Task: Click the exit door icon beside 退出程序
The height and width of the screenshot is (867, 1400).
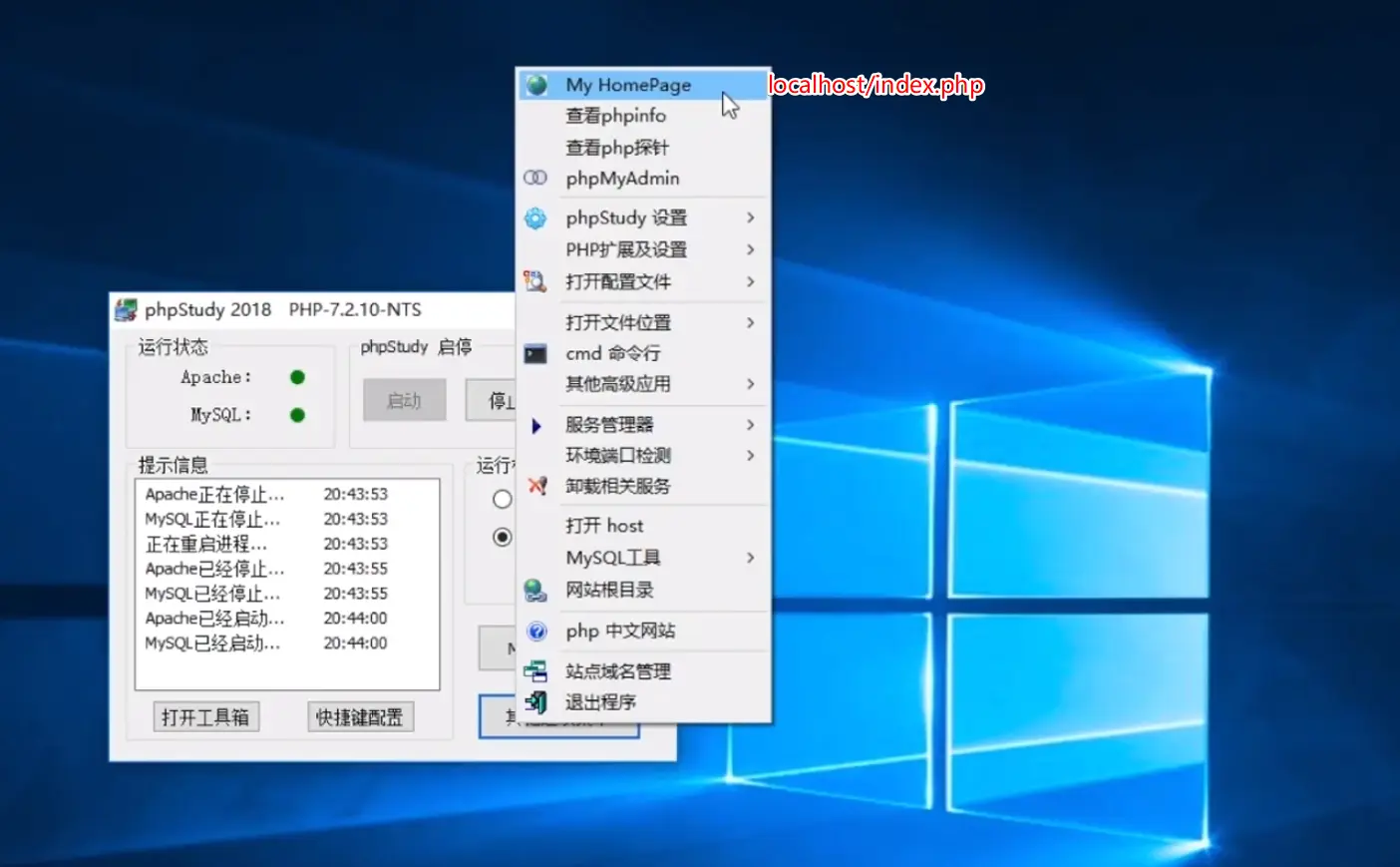Action: 536,702
